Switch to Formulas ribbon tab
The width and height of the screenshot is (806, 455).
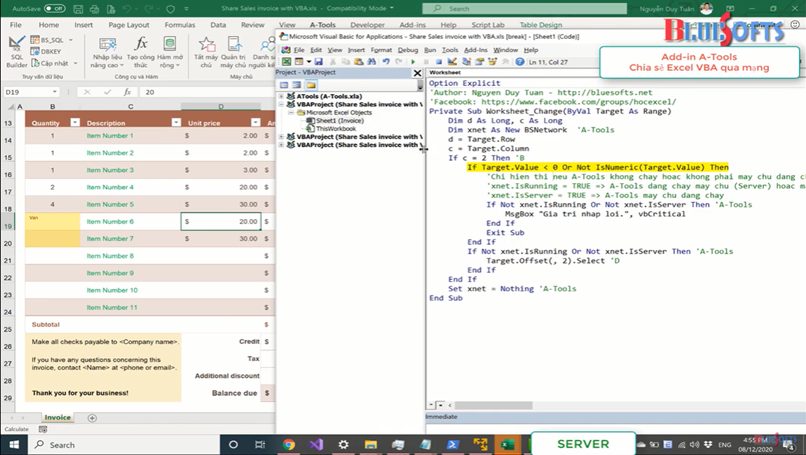pos(179,25)
